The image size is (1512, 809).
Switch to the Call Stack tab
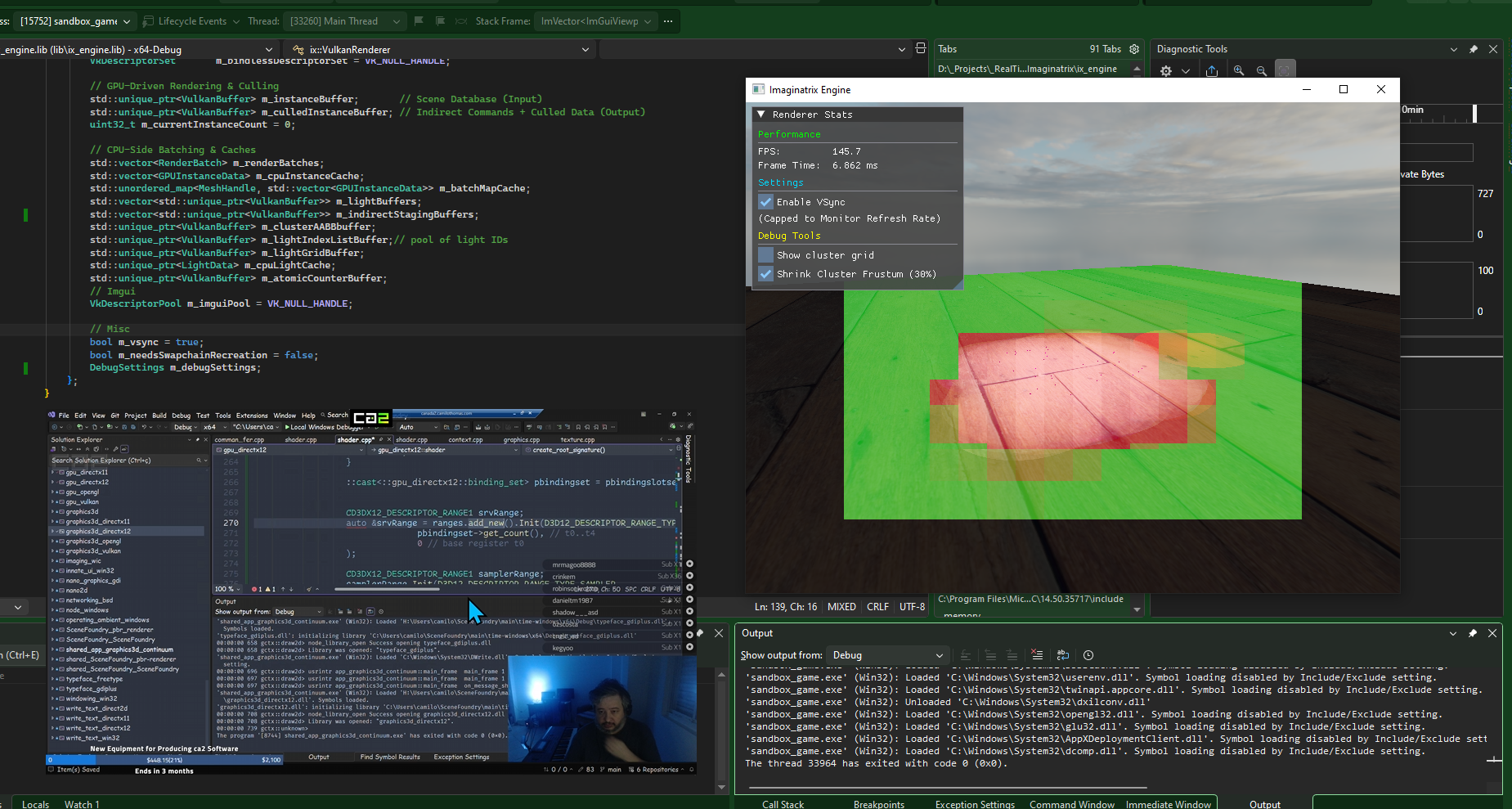point(783,804)
